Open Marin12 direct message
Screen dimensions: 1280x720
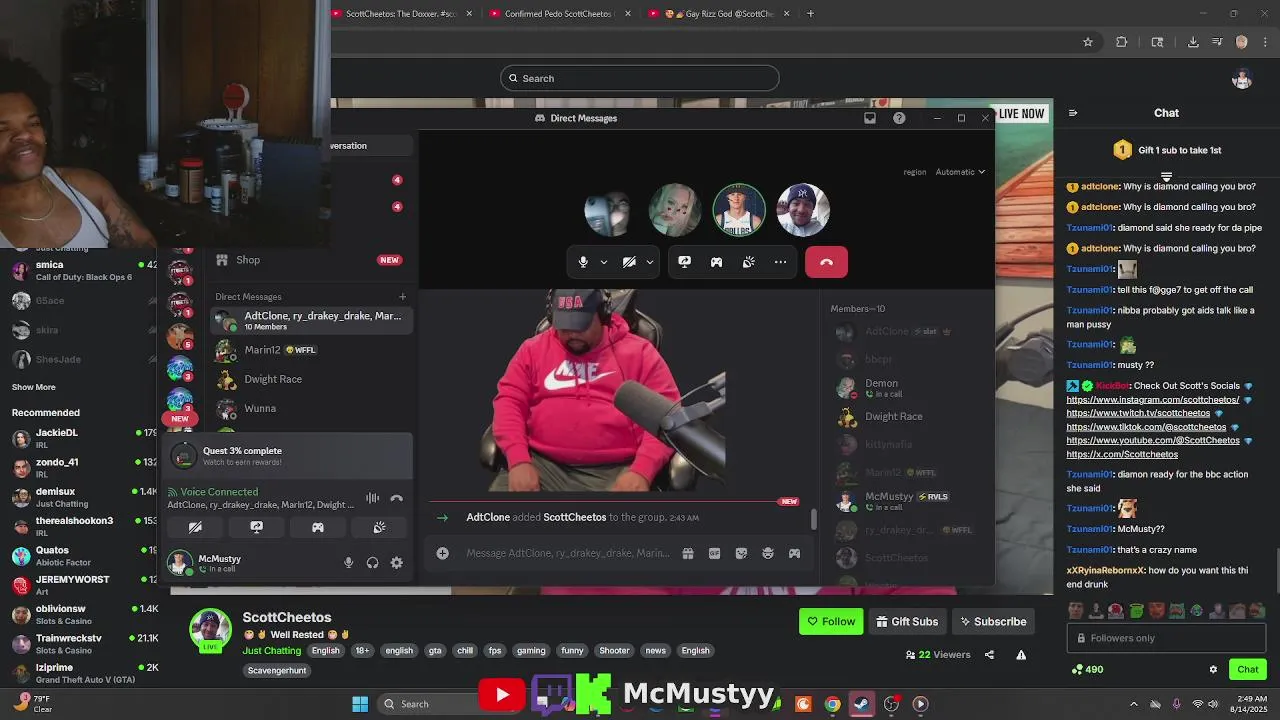pos(311,350)
